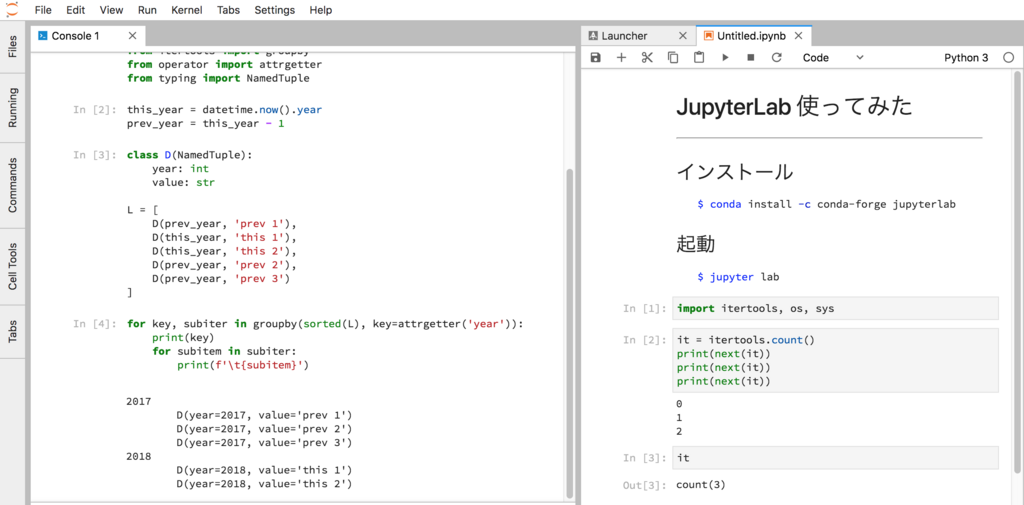Click the Launcher tab icon
The height and width of the screenshot is (505, 1024).
pyautogui.click(x=593, y=36)
